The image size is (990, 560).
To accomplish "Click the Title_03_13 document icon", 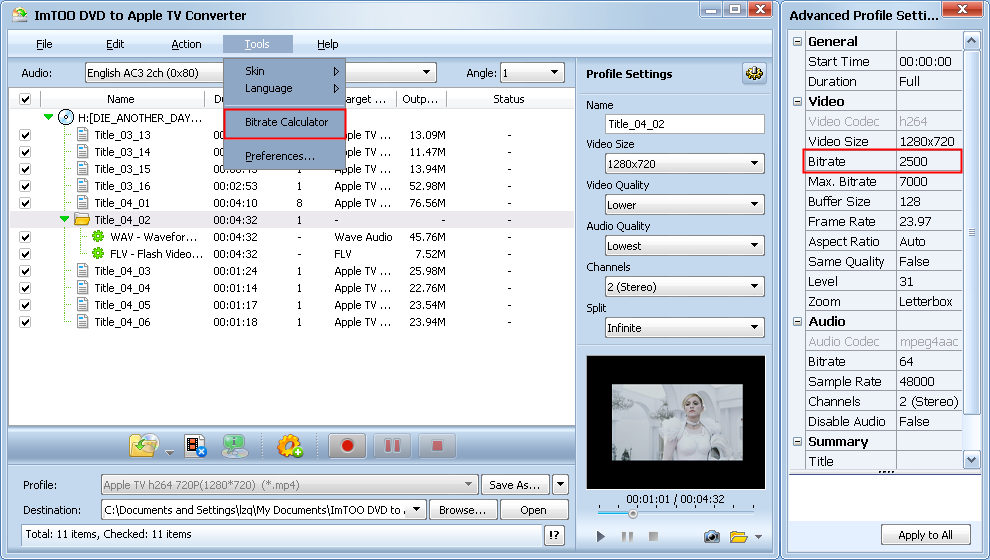I will coord(83,134).
